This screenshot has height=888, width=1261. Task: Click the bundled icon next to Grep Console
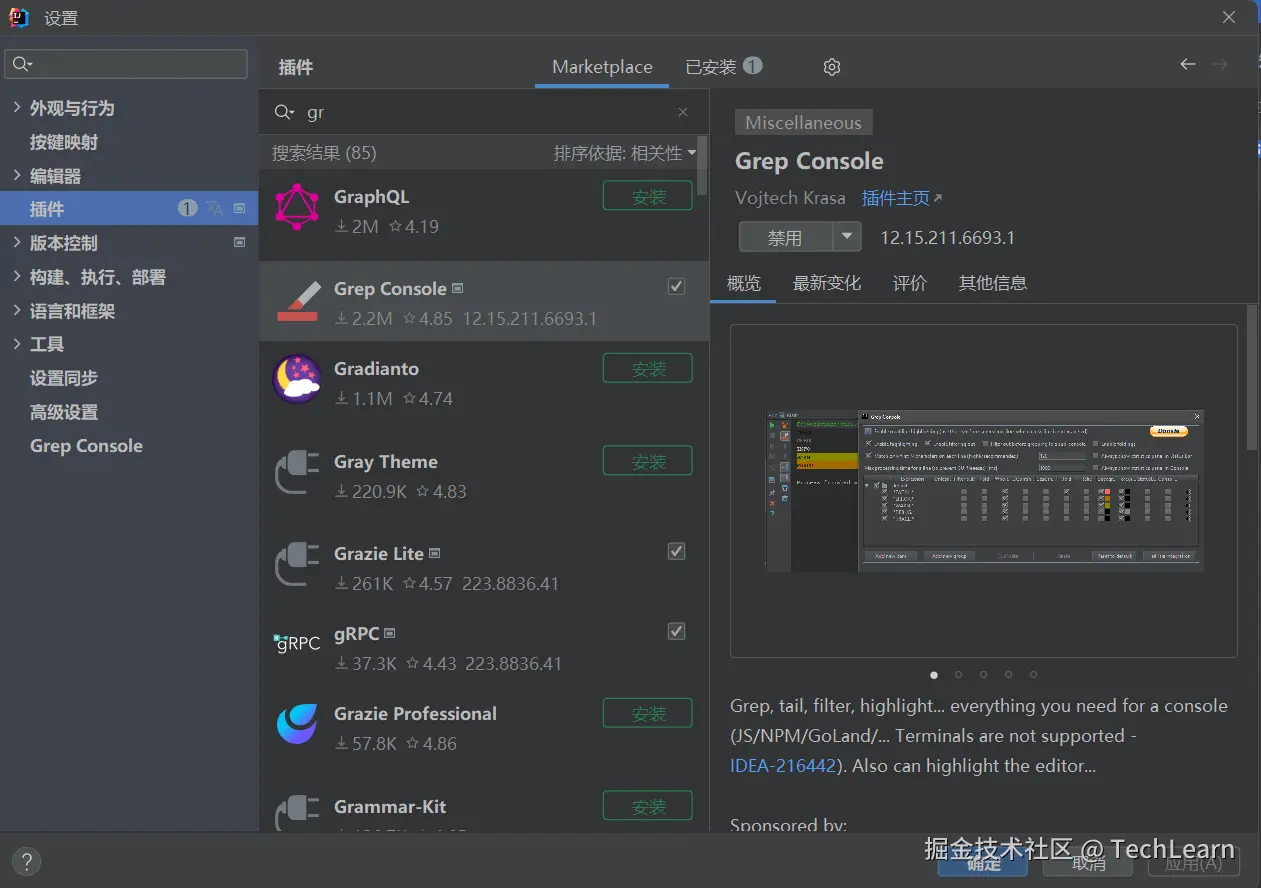[x=458, y=288]
